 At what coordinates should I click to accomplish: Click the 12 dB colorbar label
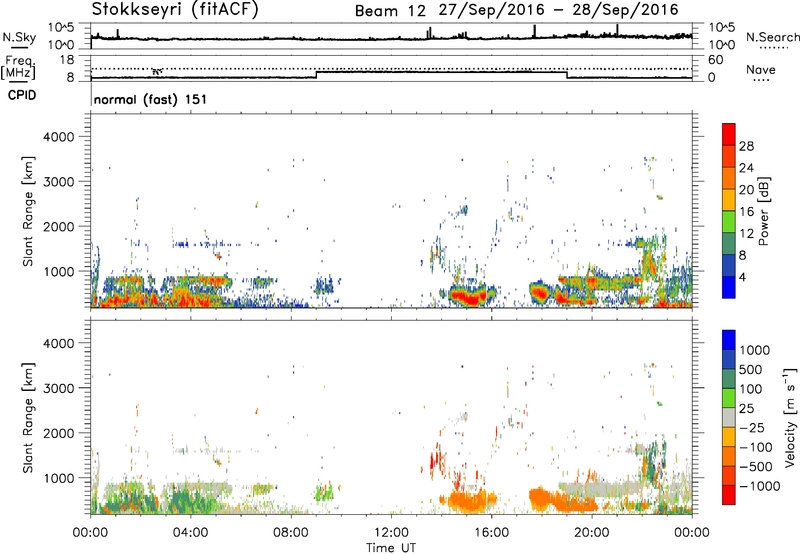click(x=746, y=234)
